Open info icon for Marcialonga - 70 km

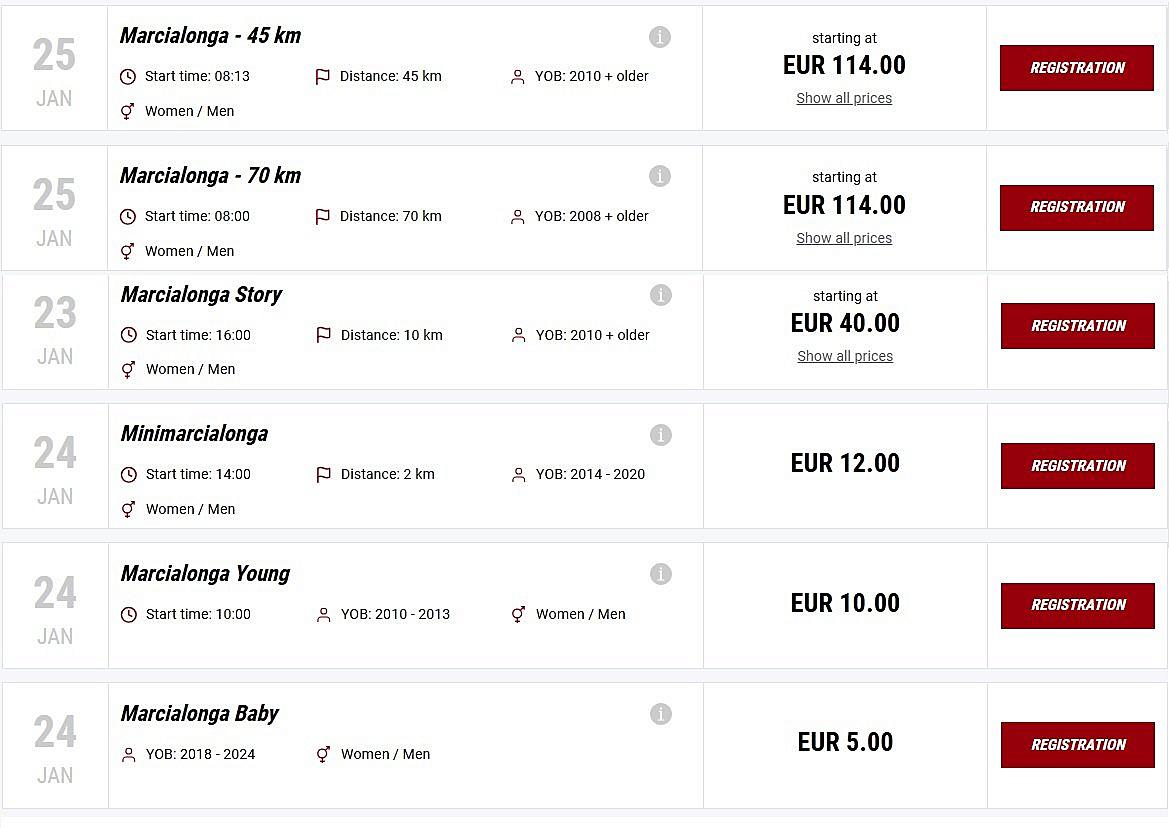point(660,176)
